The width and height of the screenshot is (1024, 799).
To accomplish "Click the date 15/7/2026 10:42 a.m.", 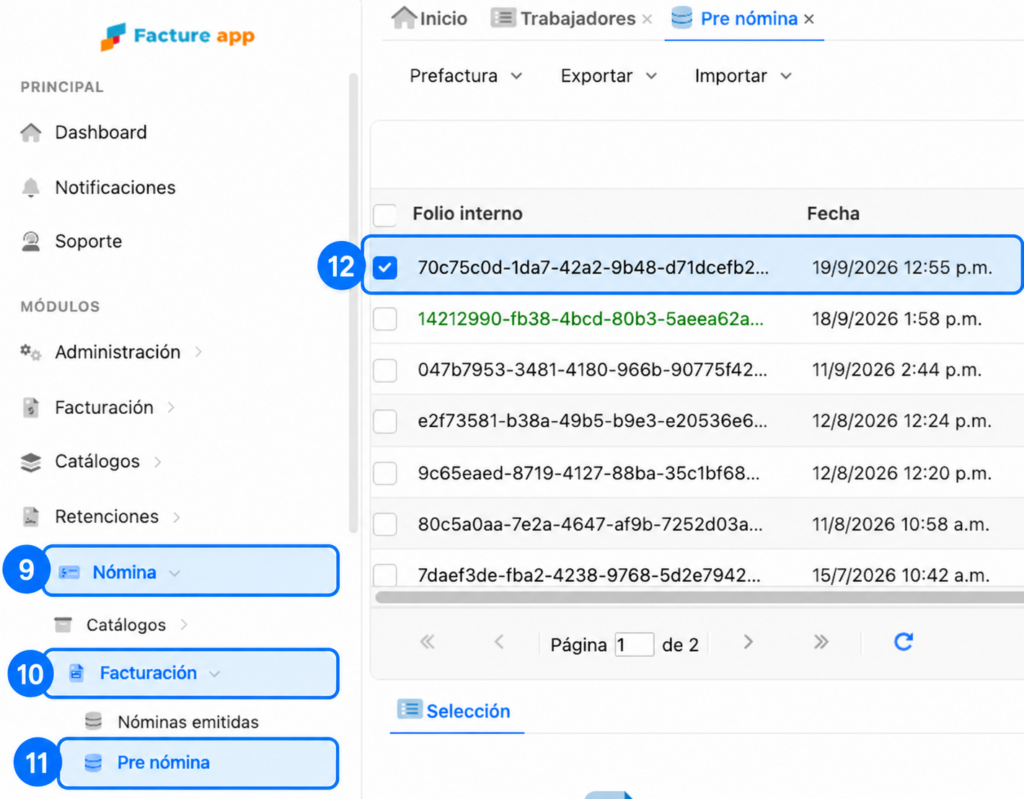I will pos(901,575).
